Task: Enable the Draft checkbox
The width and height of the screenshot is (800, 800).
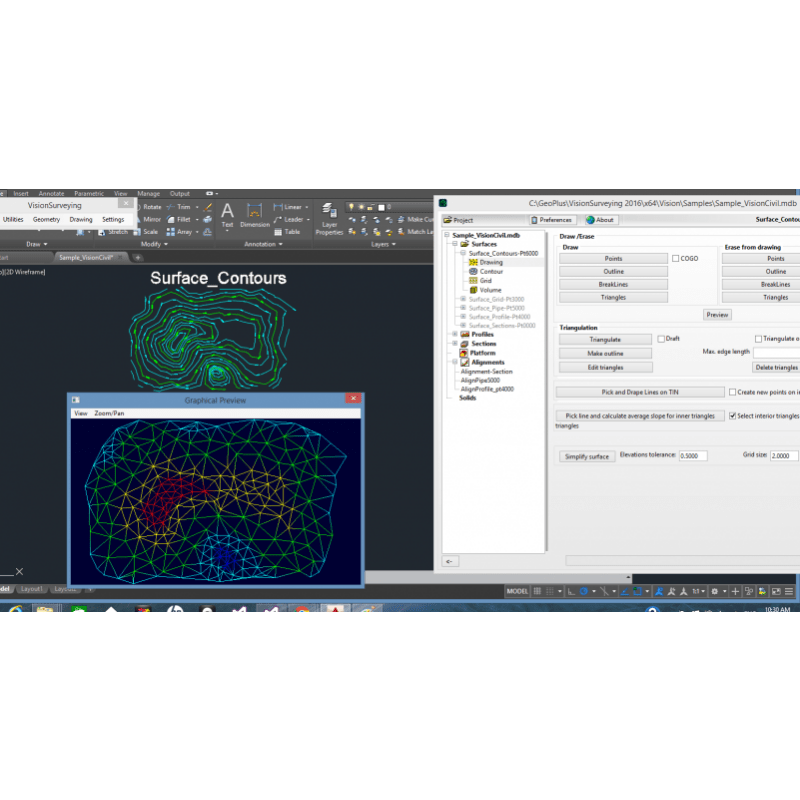Action: click(x=661, y=339)
